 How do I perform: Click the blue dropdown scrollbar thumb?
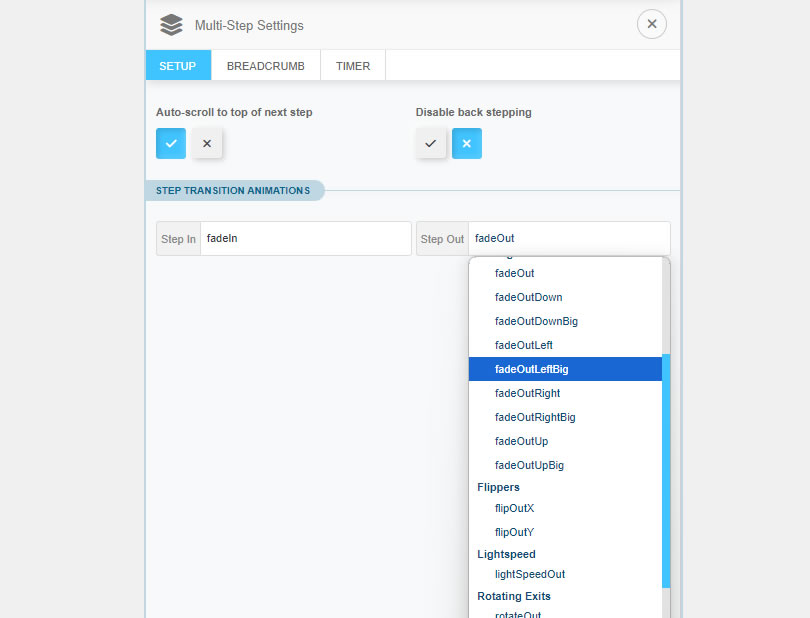click(666, 470)
